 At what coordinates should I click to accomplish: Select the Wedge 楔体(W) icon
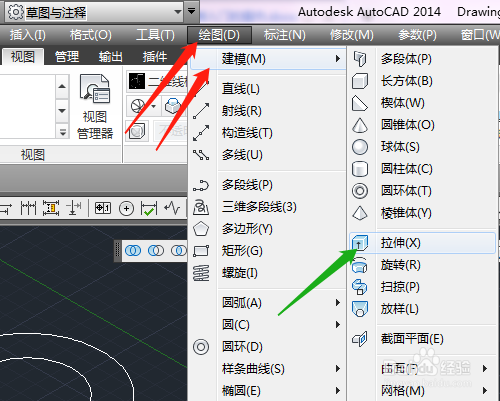[360, 103]
